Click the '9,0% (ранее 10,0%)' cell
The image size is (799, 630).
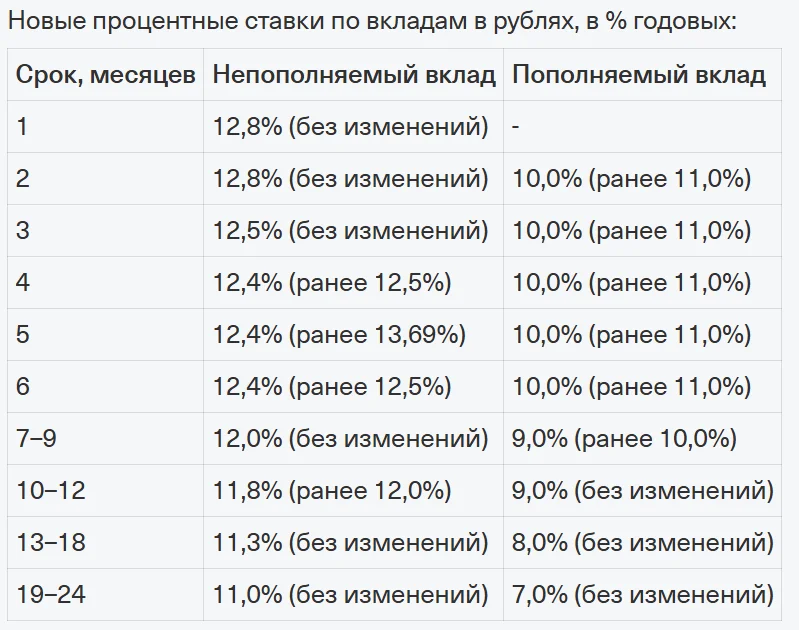pos(642,438)
